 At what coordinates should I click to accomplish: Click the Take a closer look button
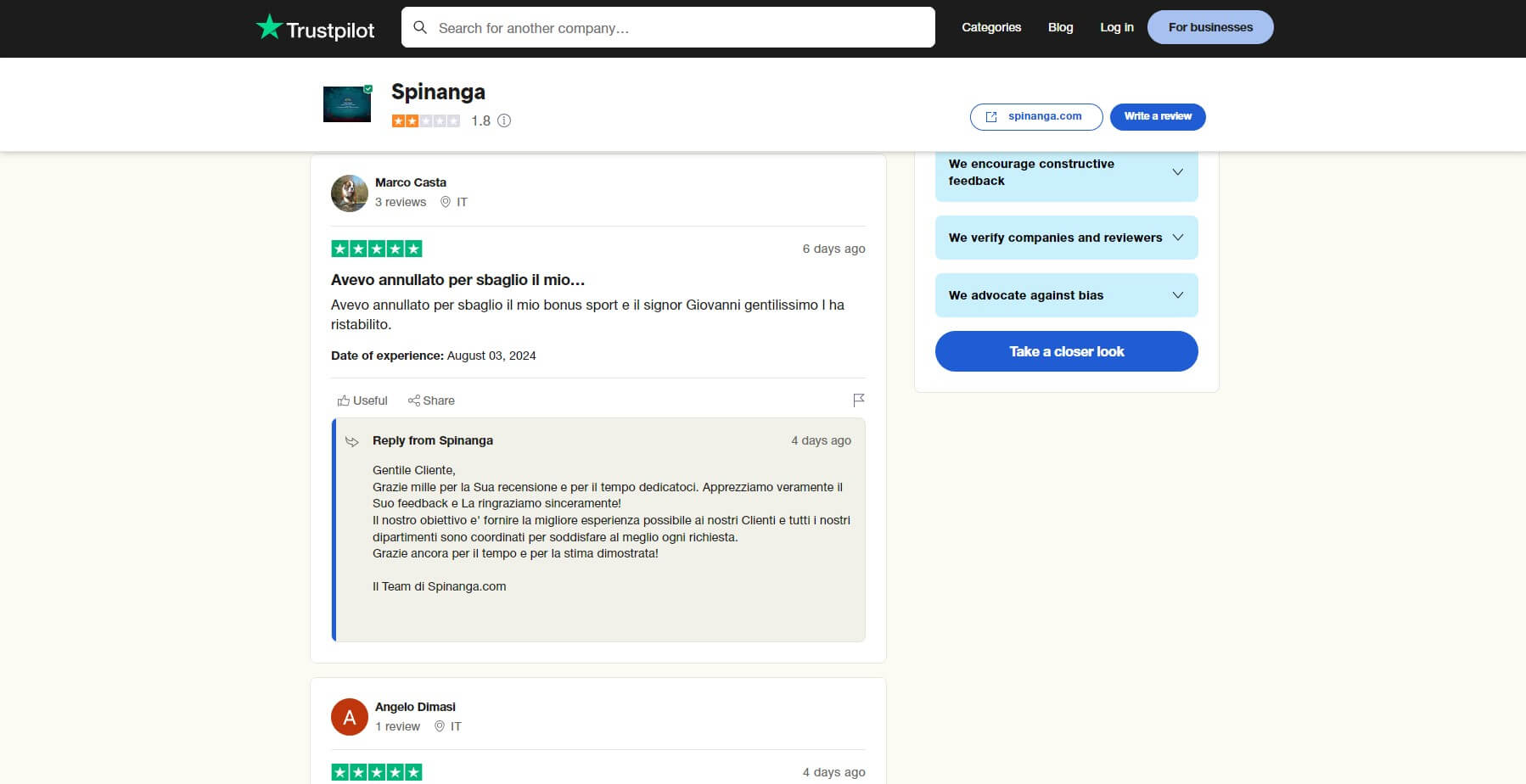(1066, 351)
